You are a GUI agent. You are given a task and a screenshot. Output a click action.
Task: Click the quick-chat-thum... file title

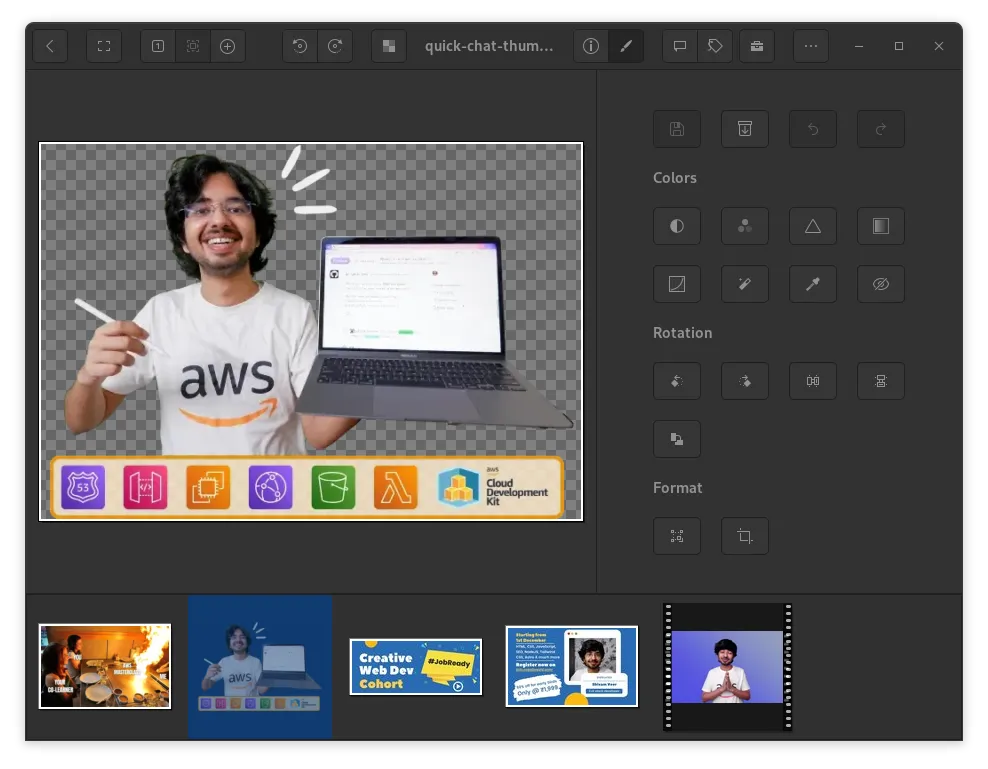click(x=489, y=46)
